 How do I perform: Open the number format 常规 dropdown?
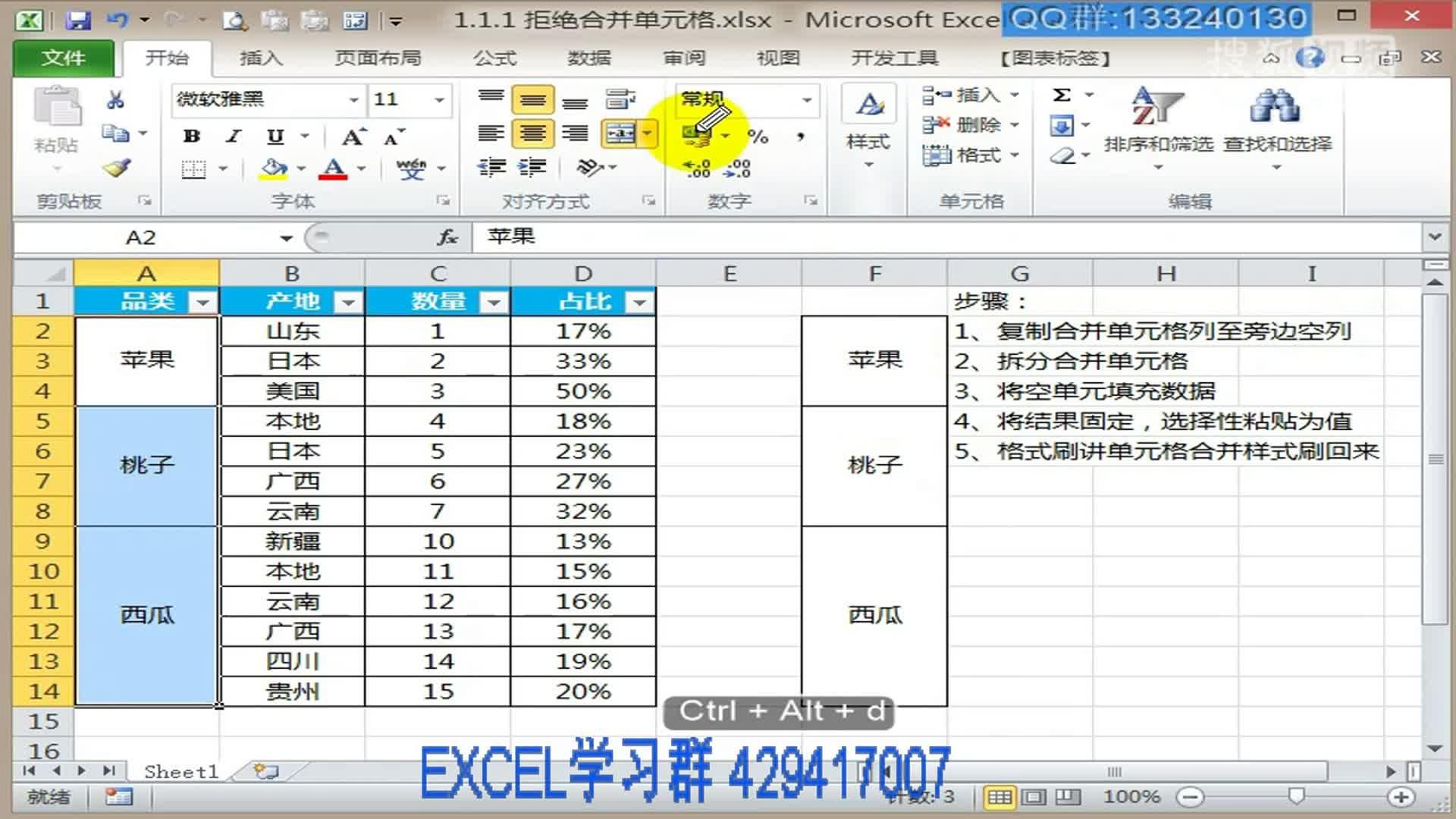pyautogui.click(x=808, y=99)
